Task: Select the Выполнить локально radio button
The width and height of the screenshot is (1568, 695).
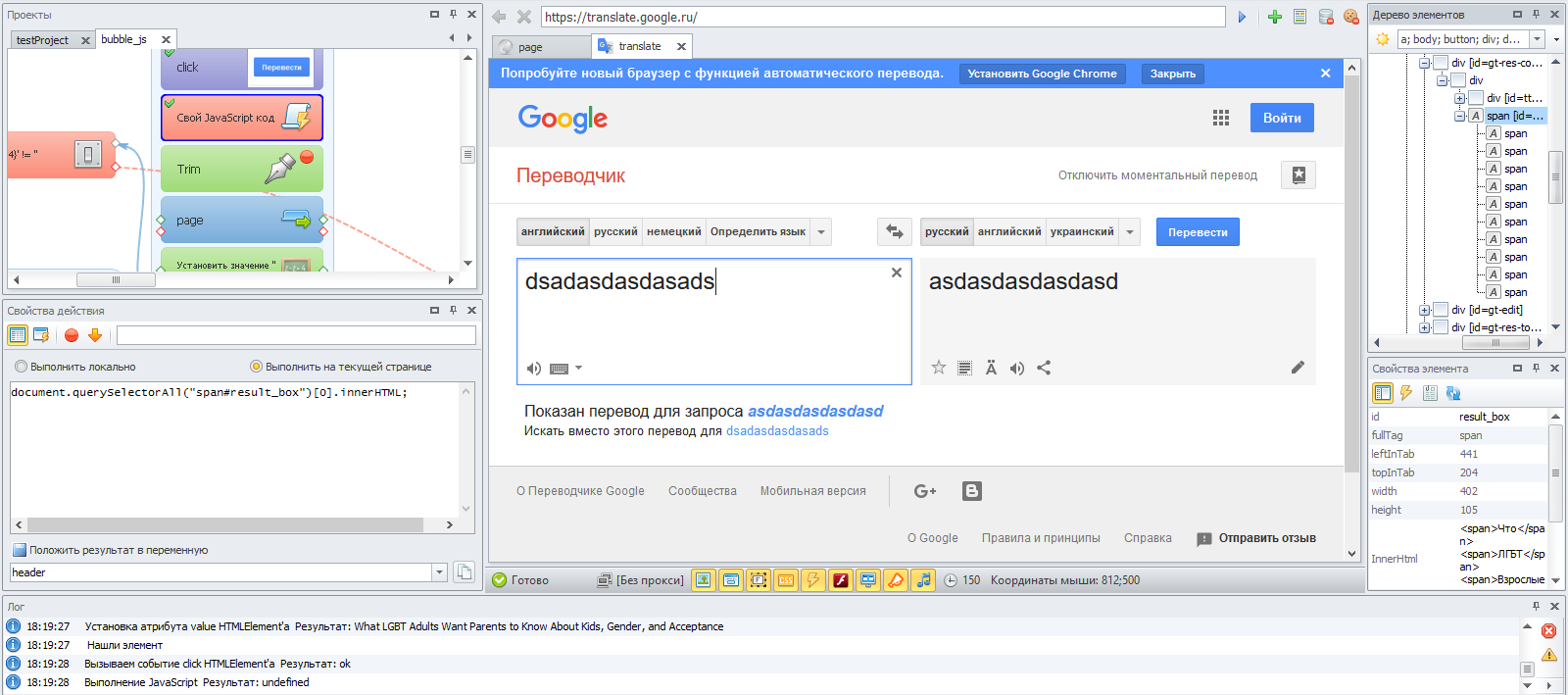Action: click(21, 367)
